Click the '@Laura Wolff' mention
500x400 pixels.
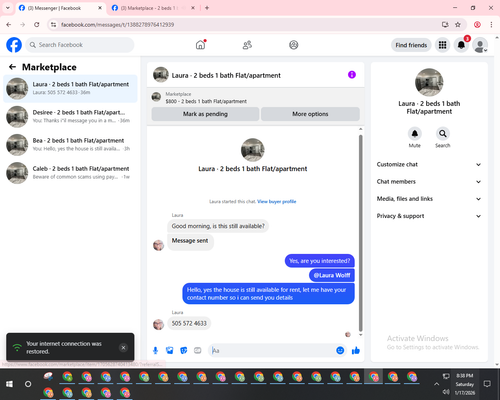coord(332,275)
